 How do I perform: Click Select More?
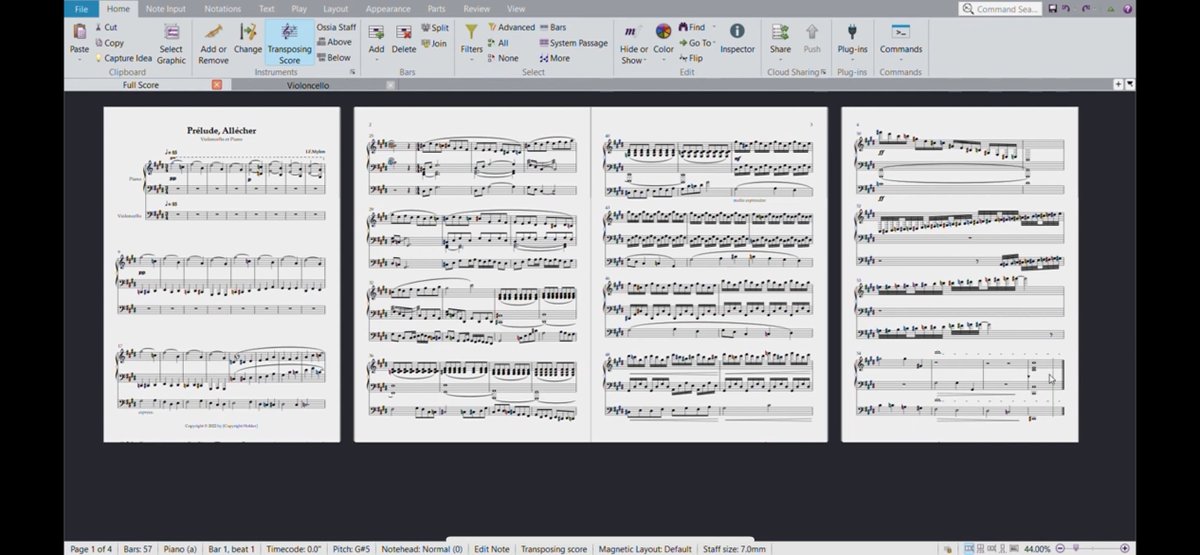coord(555,58)
